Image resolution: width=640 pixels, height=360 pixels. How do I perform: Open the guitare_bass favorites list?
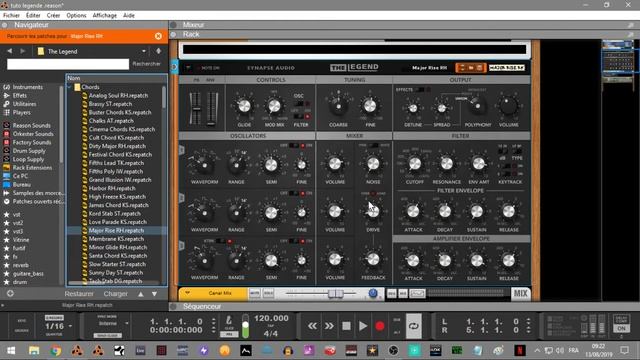point(28,274)
